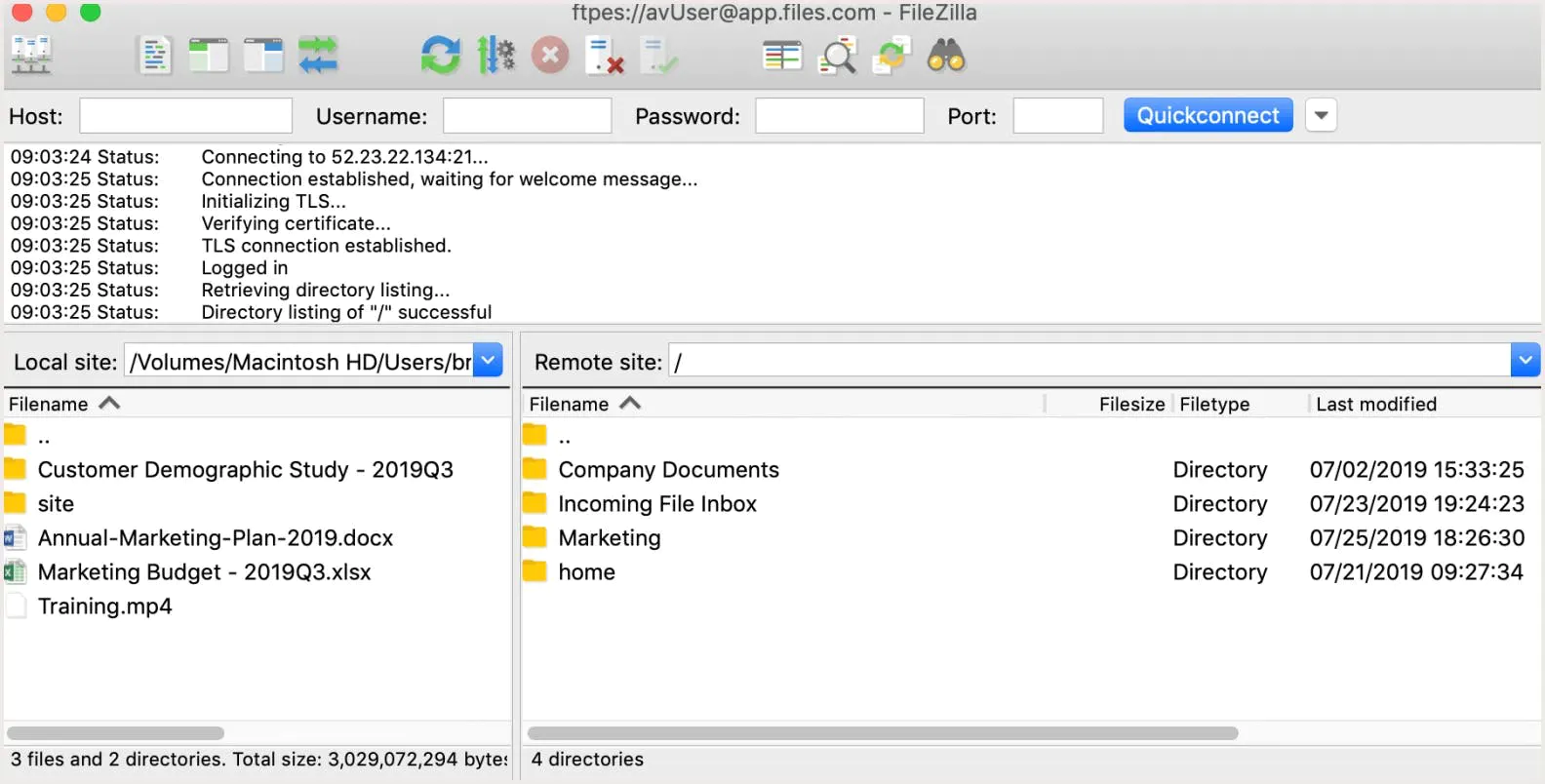This screenshot has height=784, width=1545.
Task: Click folder icon beside local site
Action: [x=15, y=503]
